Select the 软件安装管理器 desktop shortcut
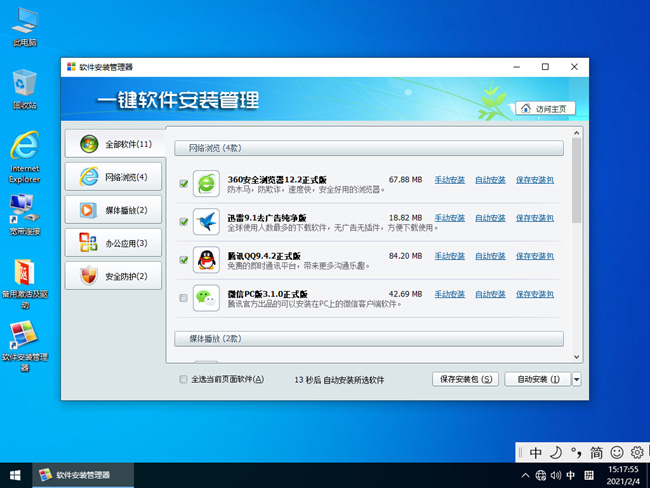 point(25,346)
